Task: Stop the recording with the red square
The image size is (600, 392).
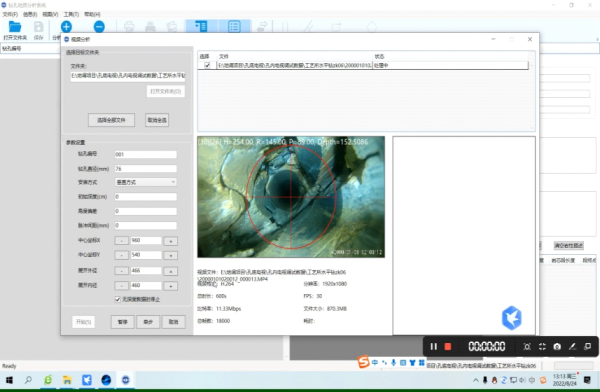Action: [x=448, y=346]
